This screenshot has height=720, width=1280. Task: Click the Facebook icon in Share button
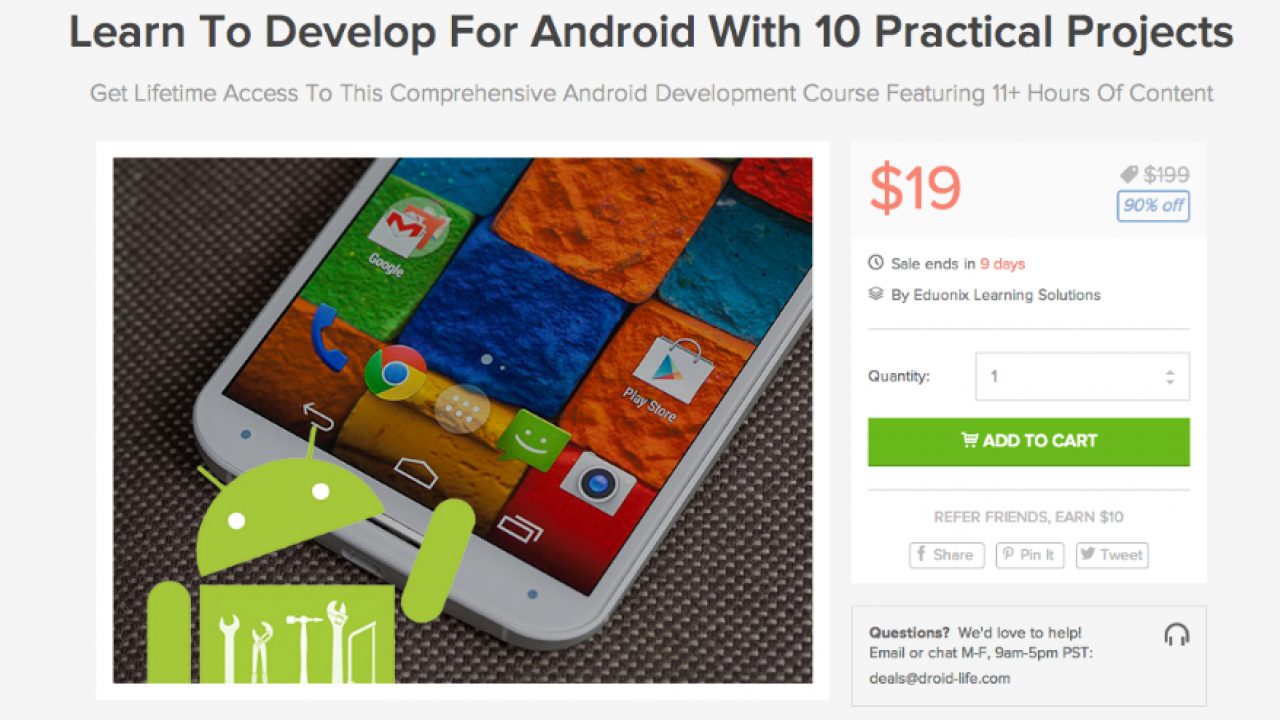coord(921,555)
